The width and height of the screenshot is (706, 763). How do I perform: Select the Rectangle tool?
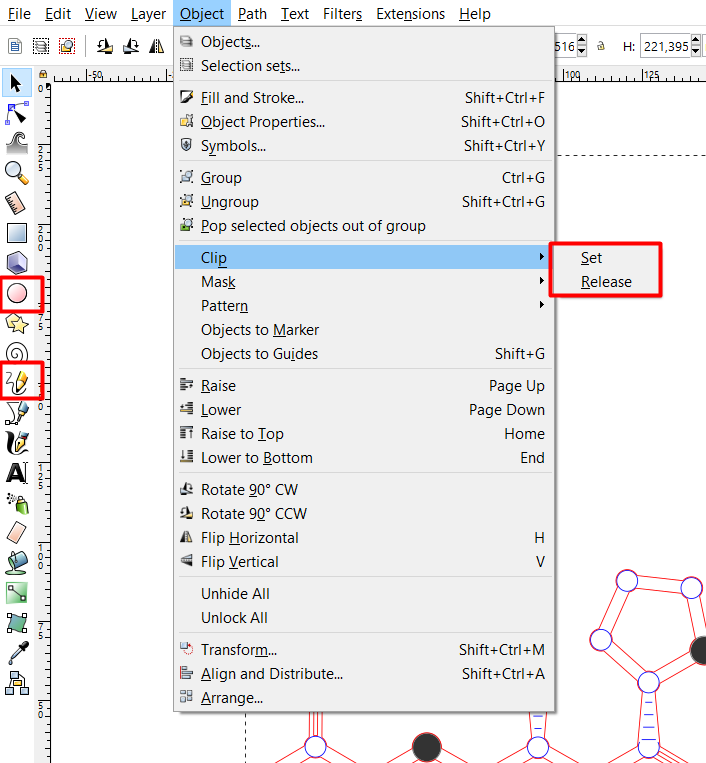17,233
